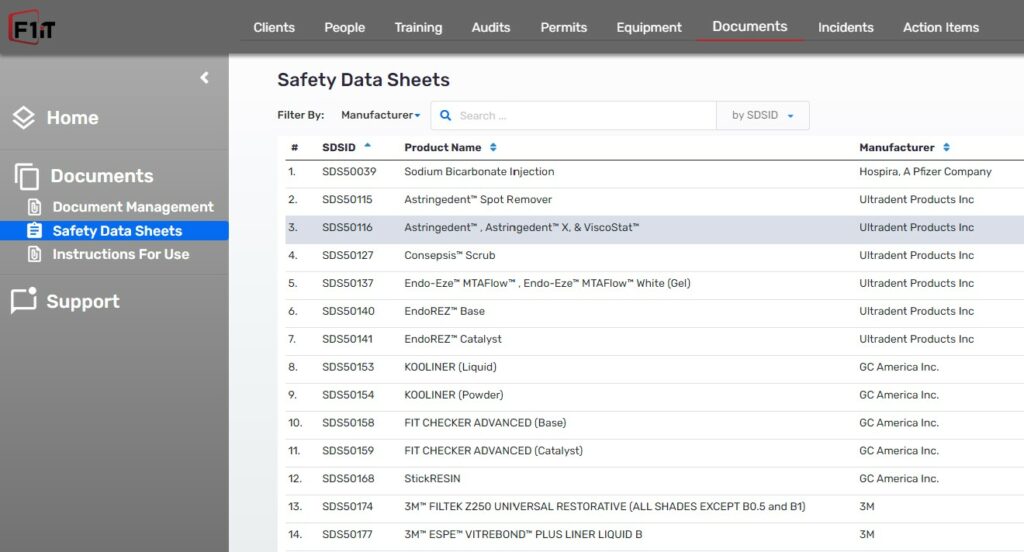1024x552 pixels.
Task: Sort by Product Name using its arrows
Action: click(493, 148)
